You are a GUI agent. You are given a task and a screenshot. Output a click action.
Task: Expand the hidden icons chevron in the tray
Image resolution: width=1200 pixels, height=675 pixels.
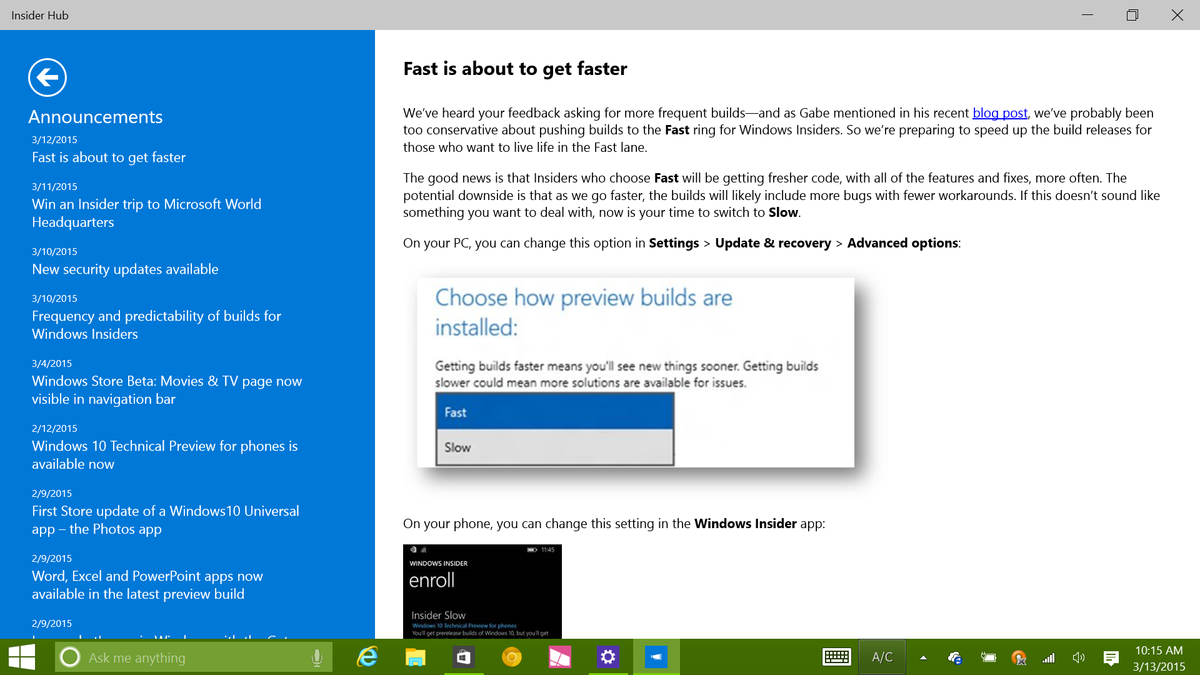pyautogui.click(x=922, y=657)
